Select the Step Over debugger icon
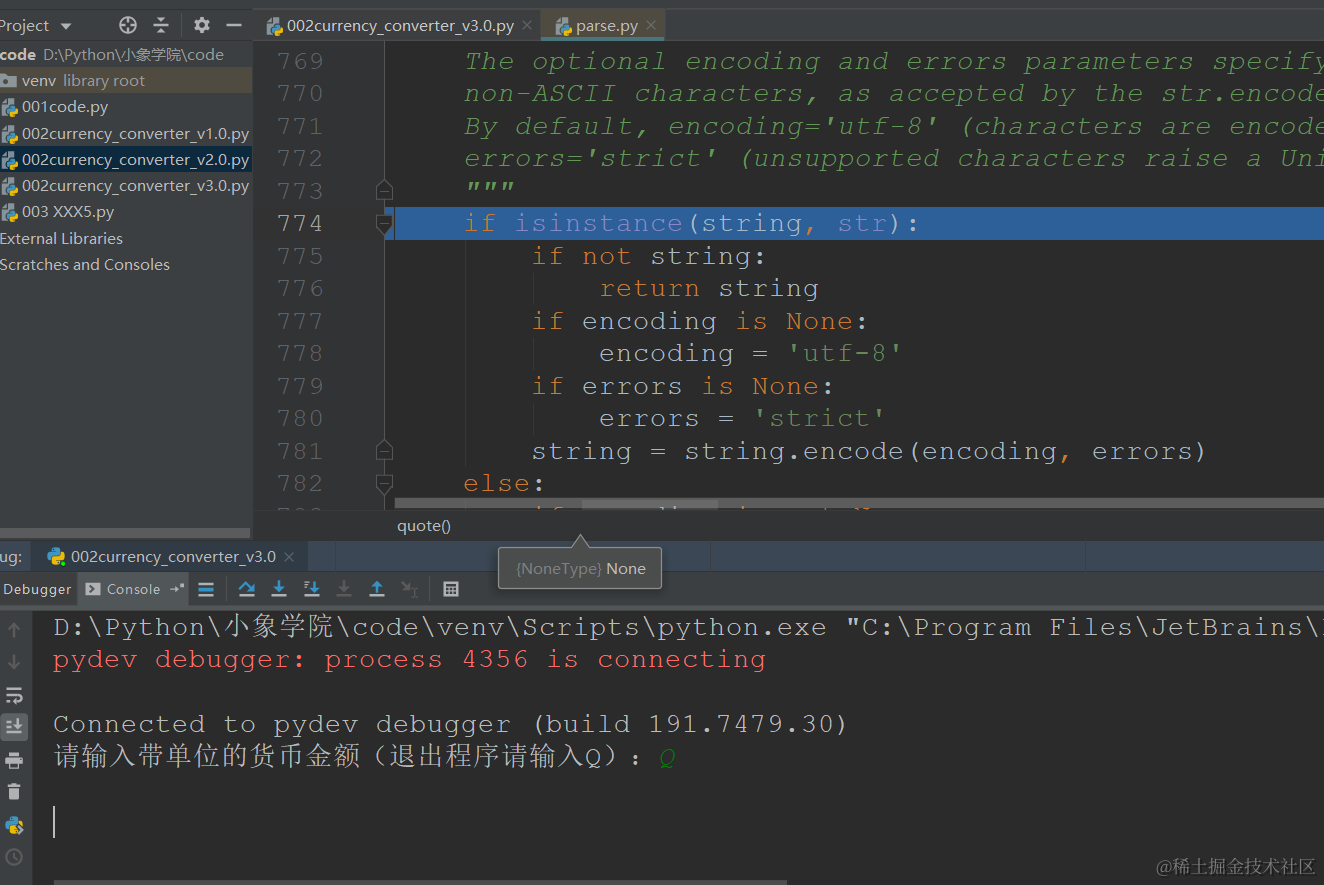The image size is (1324, 885). pyautogui.click(x=246, y=589)
